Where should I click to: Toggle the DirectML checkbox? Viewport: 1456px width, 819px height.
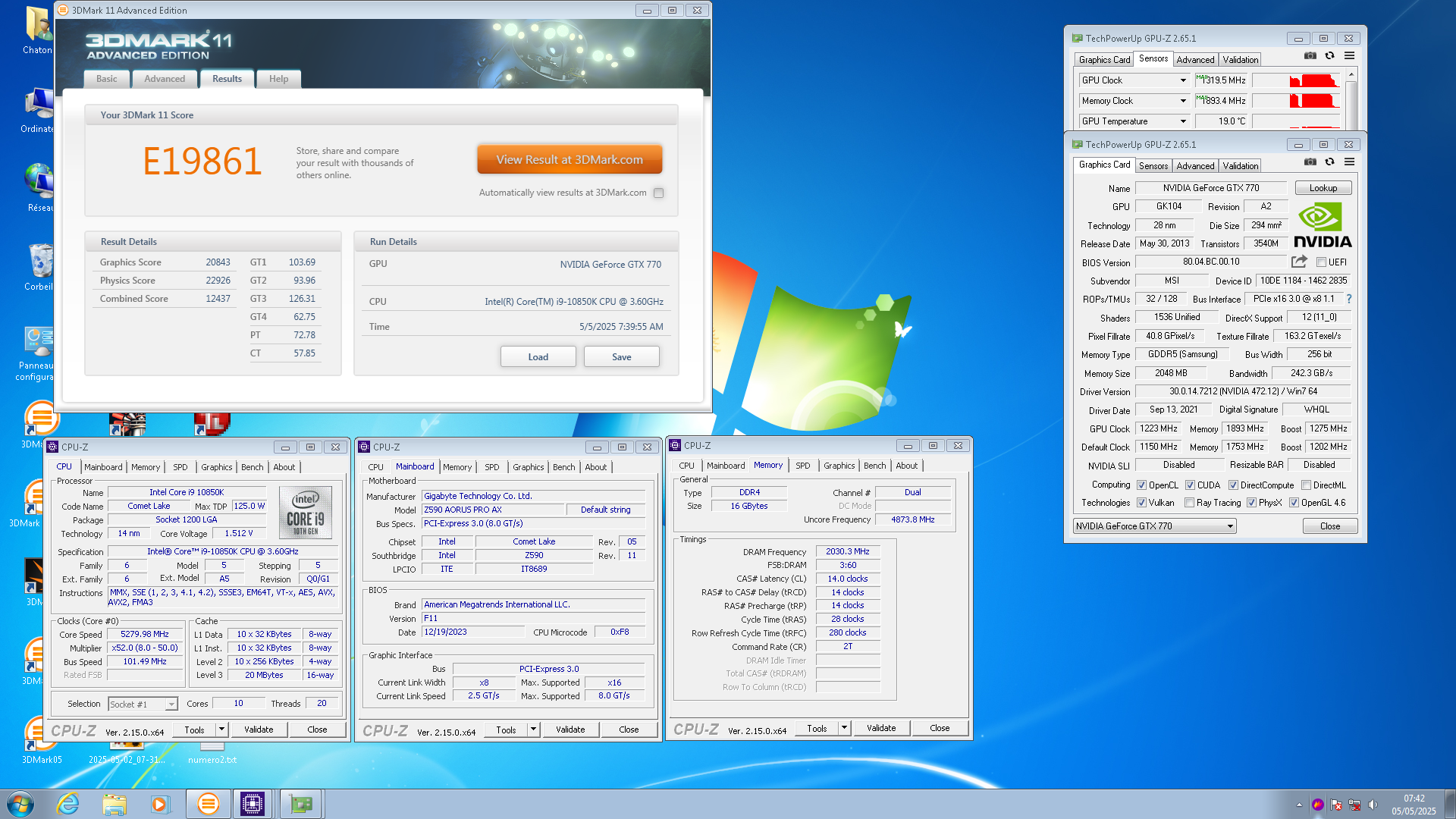[1307, 485]
